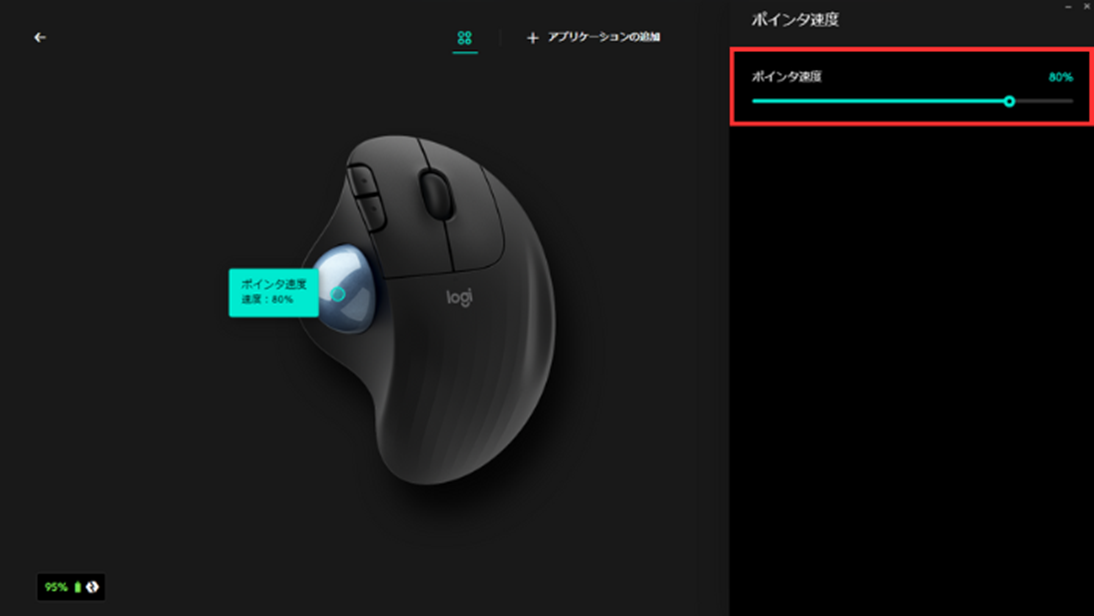
Task: Select the scroll wheel on the mouse image
Action: click(436, 195)
